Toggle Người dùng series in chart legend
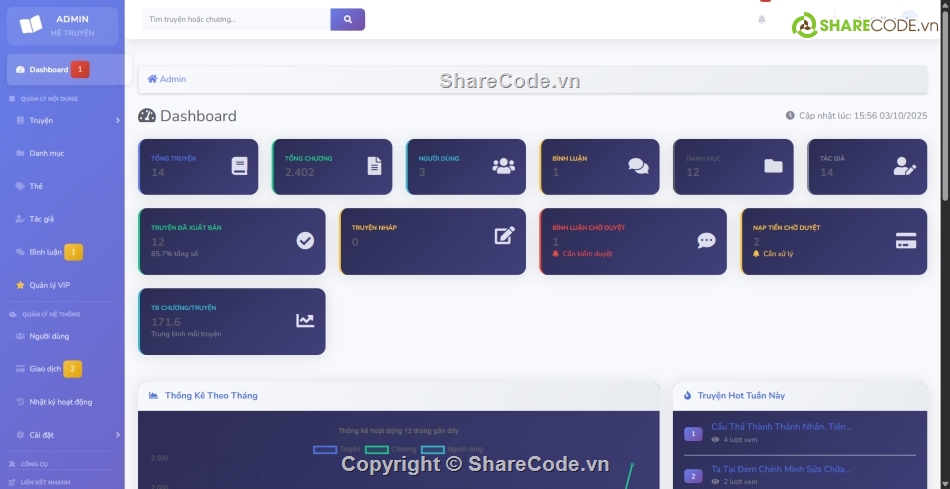The image size is (950, 489). 451,449
